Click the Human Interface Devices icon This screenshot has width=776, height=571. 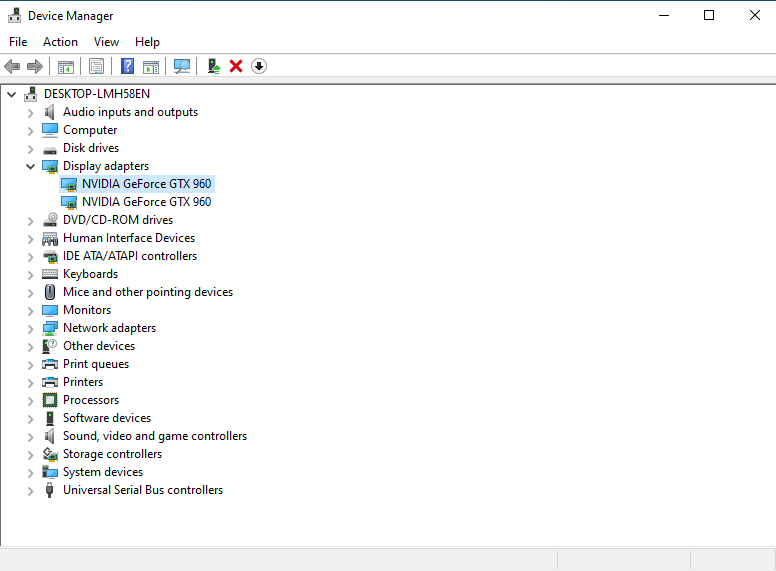[50, 238]
